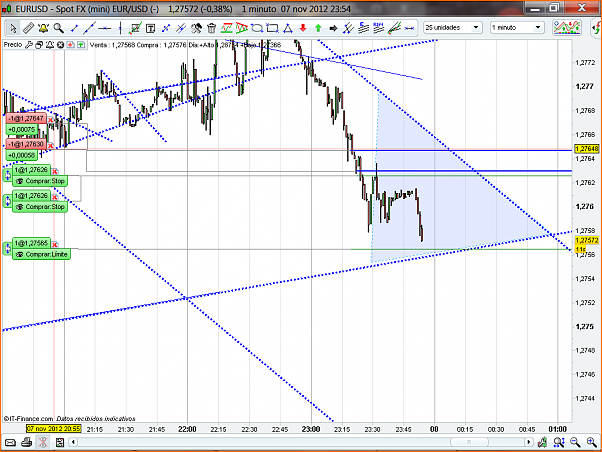Image resolution: width=602 pixels, height=452 pixels.
Task: Select the long trend line drawing tool
Action: [x=89, y=28]
